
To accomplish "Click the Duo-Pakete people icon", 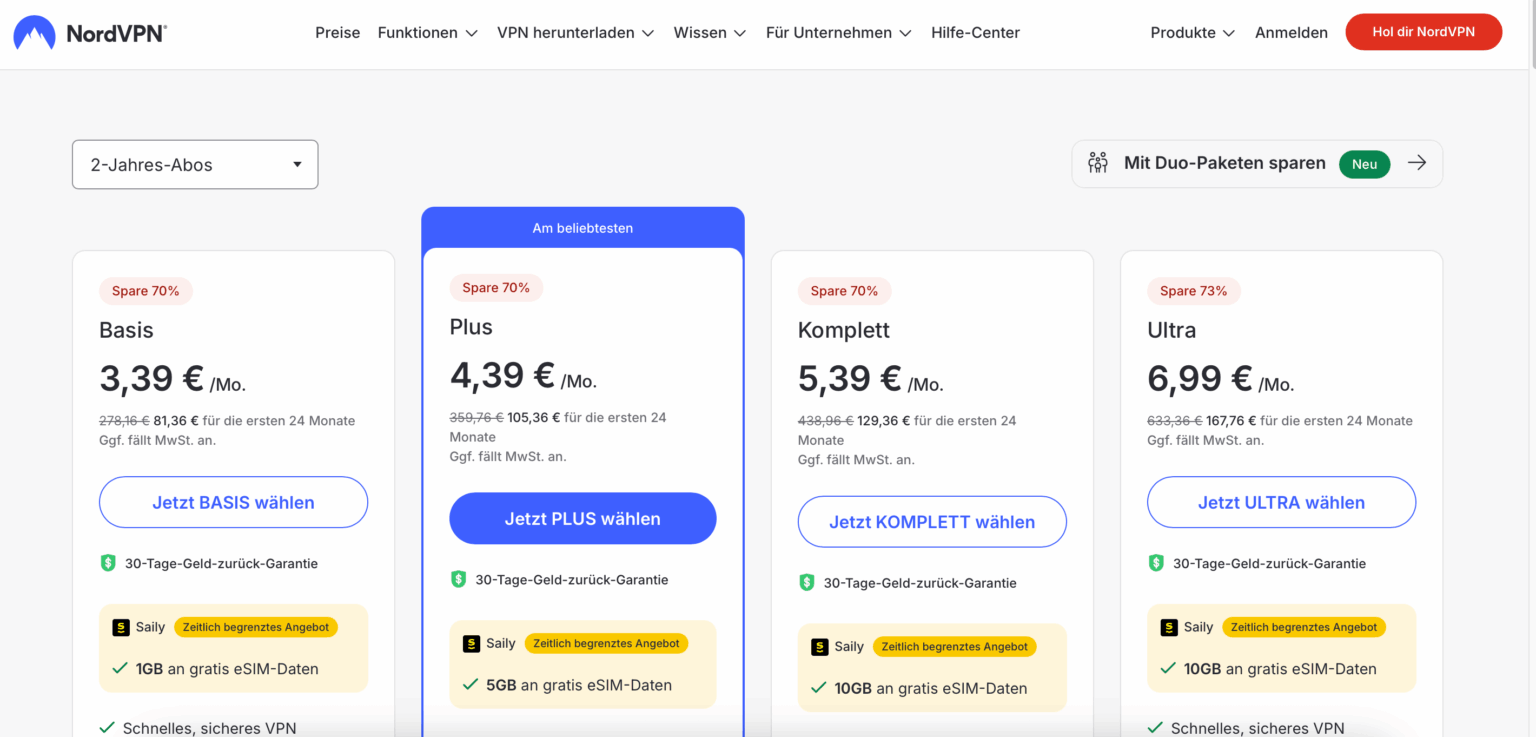I will pos(1098,163).
